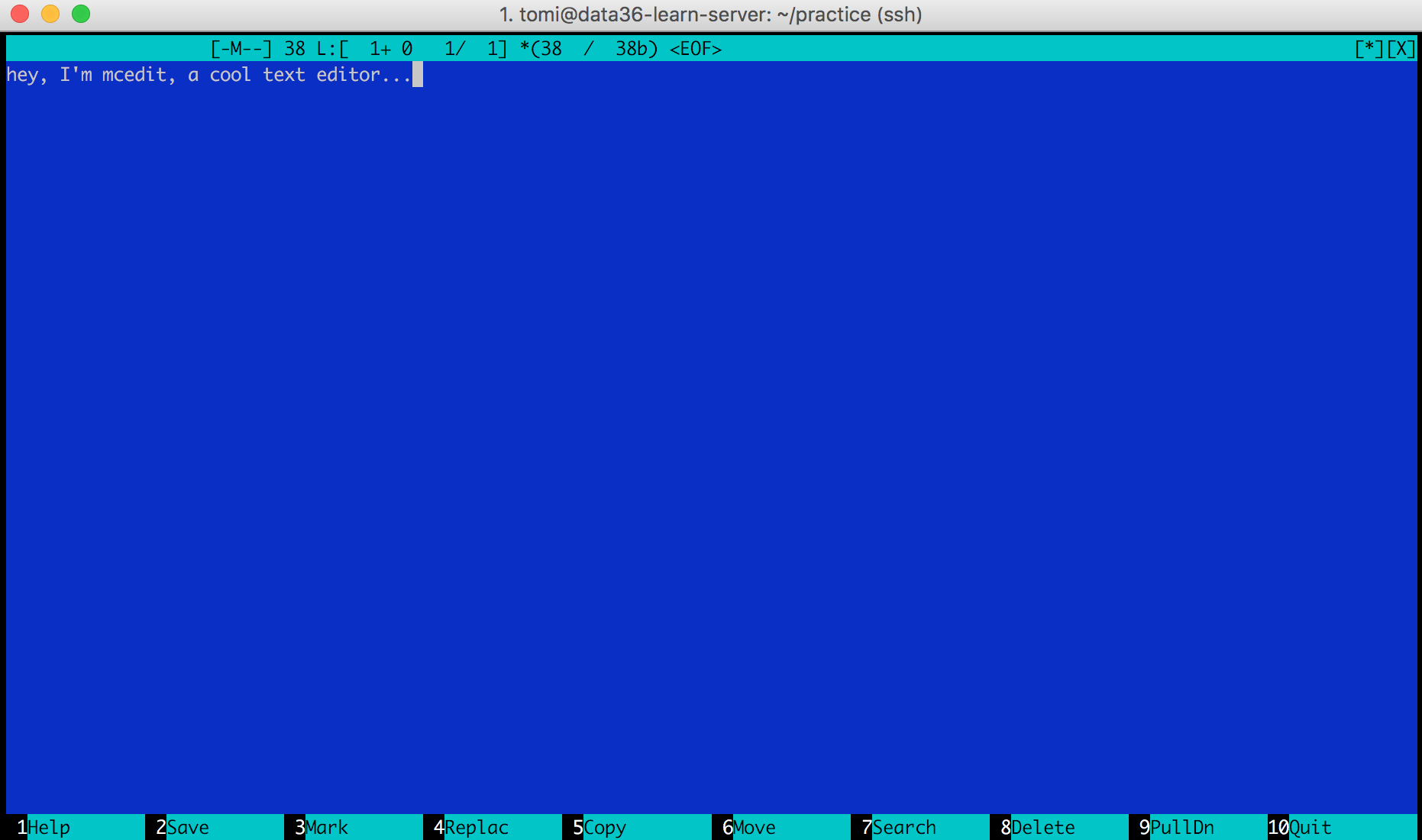Viewport: 1422px width, 840px height.
Task: Click the [*] fullscreen toggle button
Action: pyautogui.click(x=1369, y=49)
